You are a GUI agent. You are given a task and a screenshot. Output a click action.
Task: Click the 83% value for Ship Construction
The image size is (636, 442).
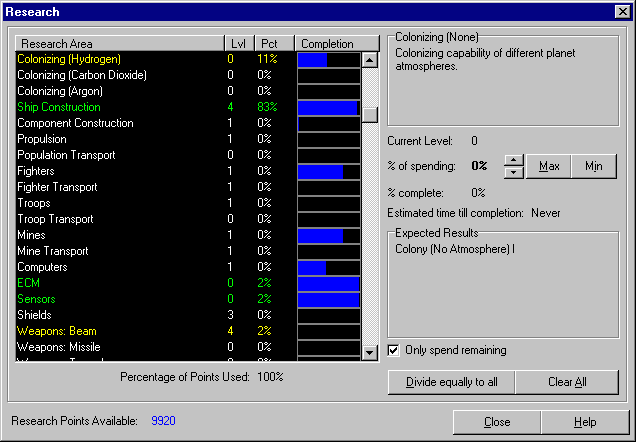[x=267, y=107]
